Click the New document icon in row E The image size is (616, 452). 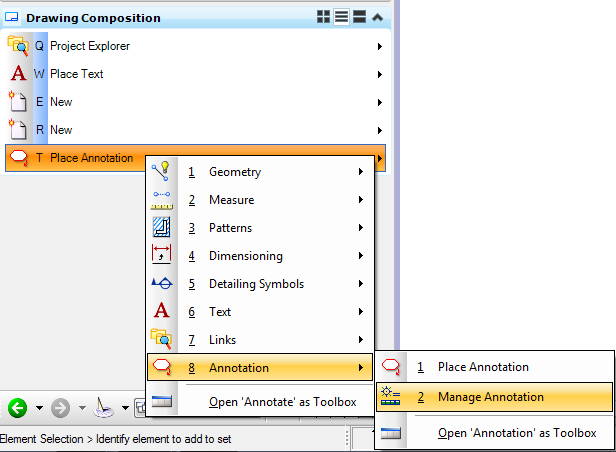coord(18,102)
